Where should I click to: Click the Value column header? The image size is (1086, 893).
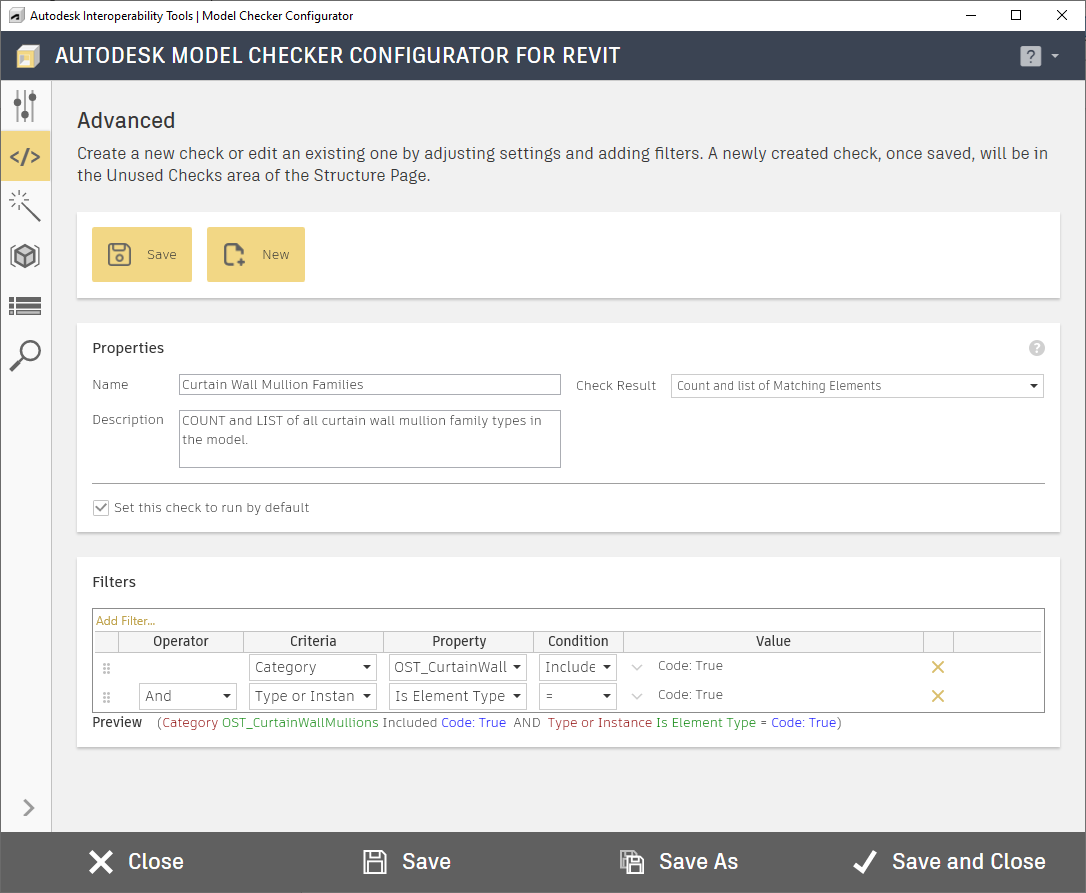click(773, 642)
